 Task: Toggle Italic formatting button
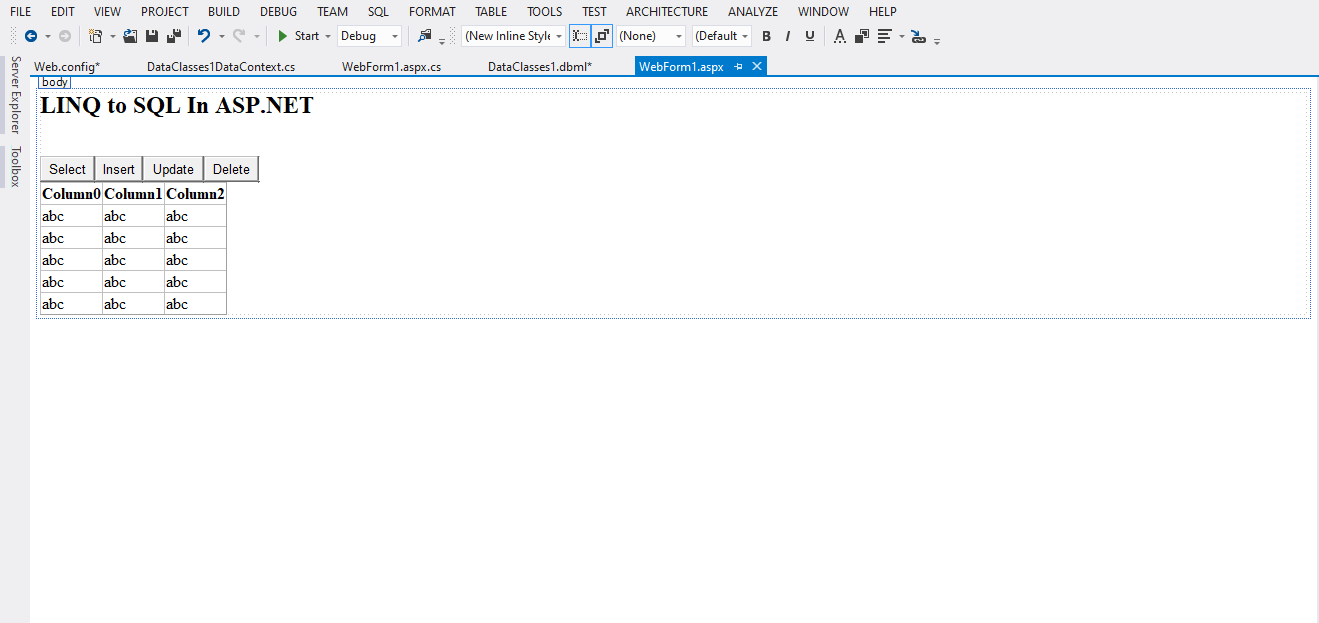[788, 36]
